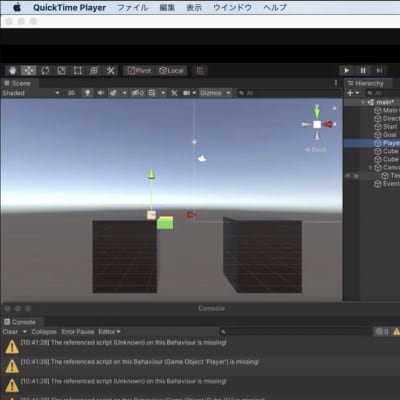Viewport: 400px width, 400px height.
Task: Toggle Console Collapse button
Action: coord(44,332)
